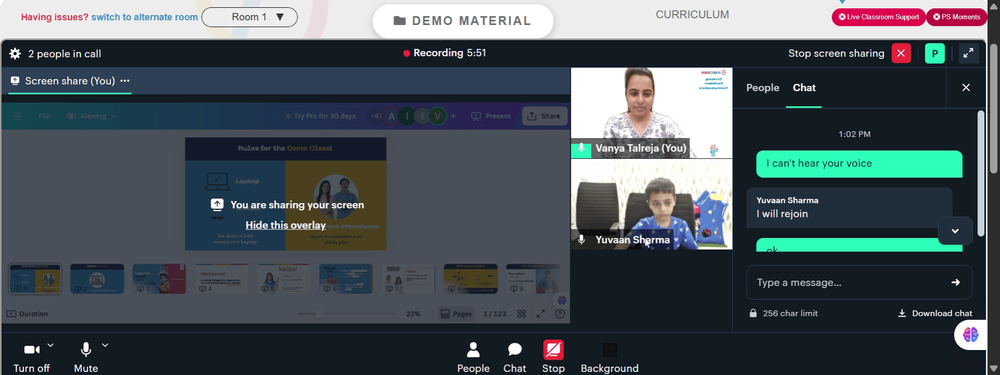The image size is (1000, 375).
Task: Click the Recording 5:51 indicator
Action: (x=445, y=53)
